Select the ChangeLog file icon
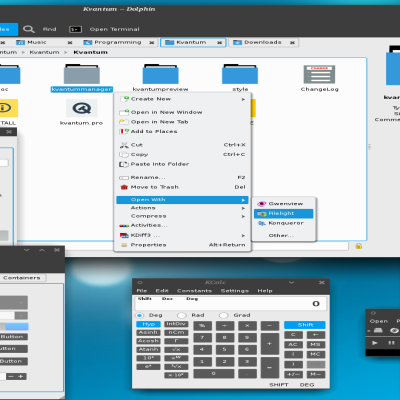 (319, 74)
